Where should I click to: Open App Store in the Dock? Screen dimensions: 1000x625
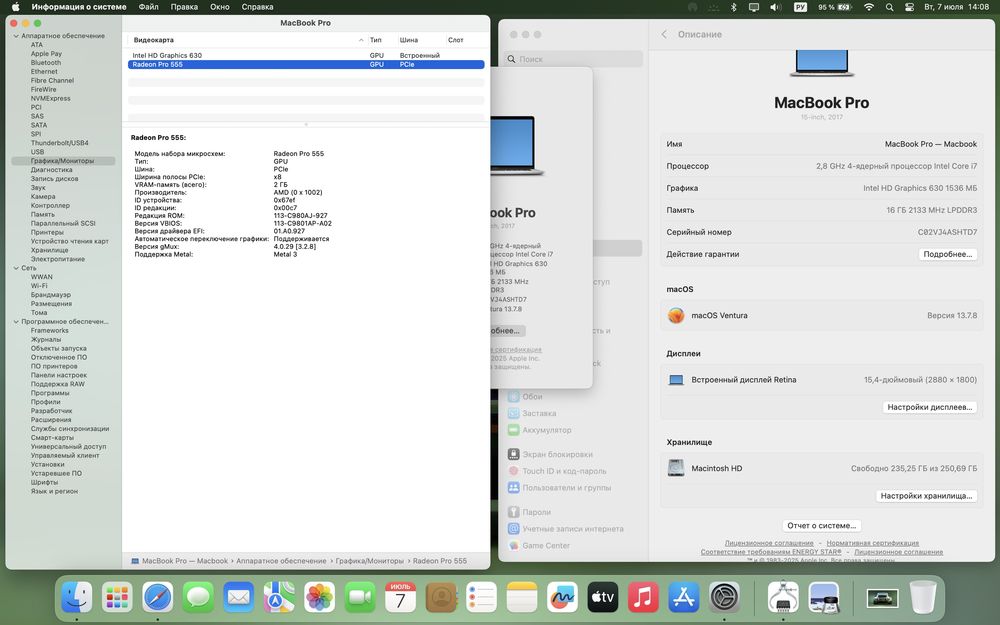pos(684,598)
